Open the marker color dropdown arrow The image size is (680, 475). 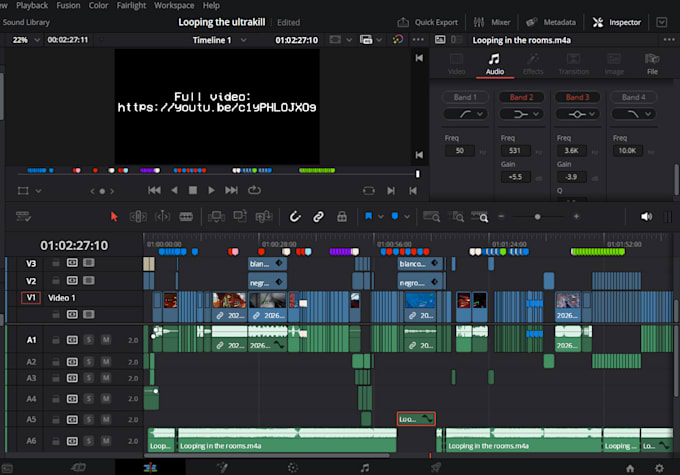point(407,216)
